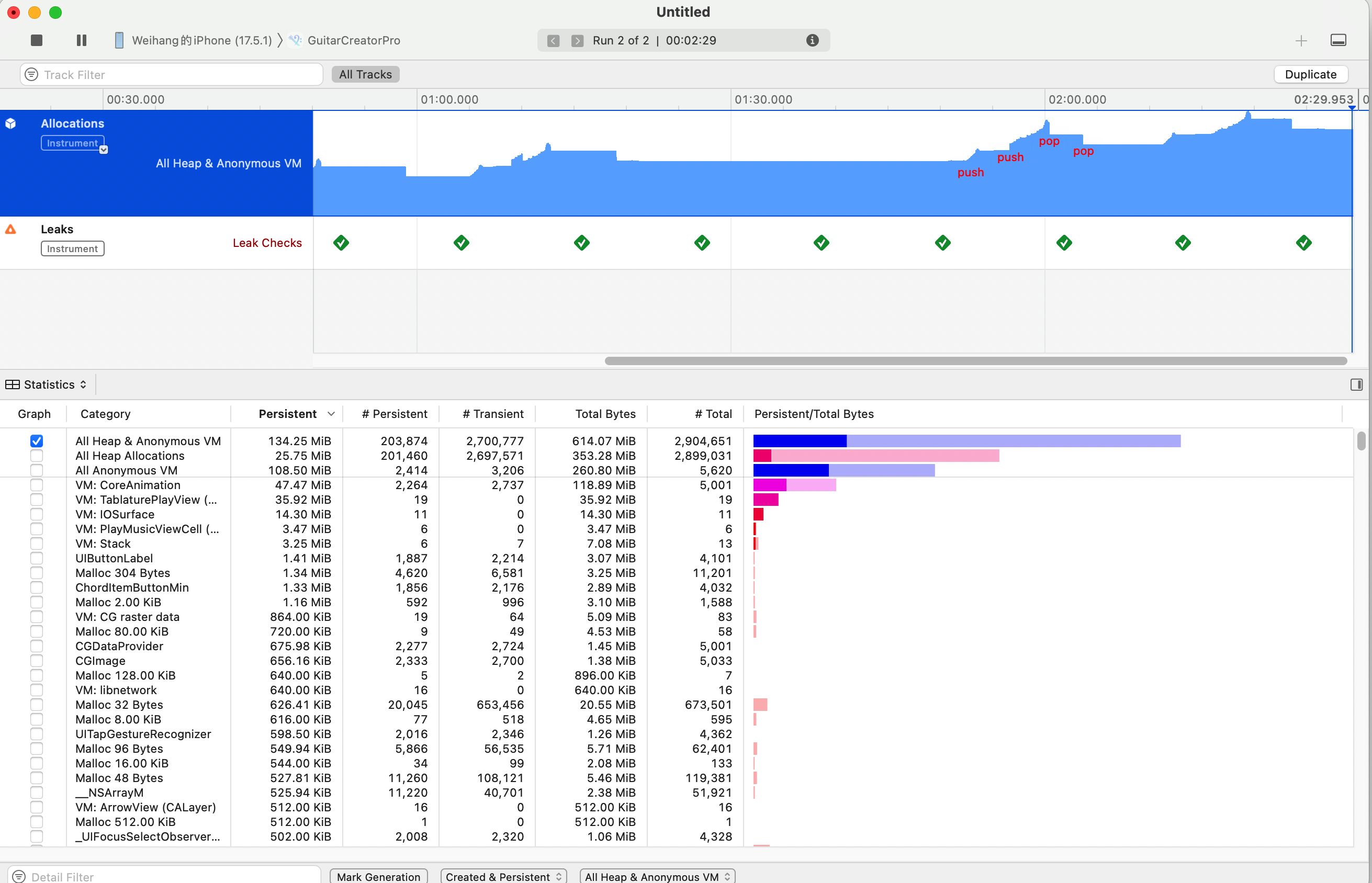This screenshot has width=1372, height=883.
Task: Click the playhead marker at 02:29.953
Action: pyautogui.click(x=1352, y=107)
